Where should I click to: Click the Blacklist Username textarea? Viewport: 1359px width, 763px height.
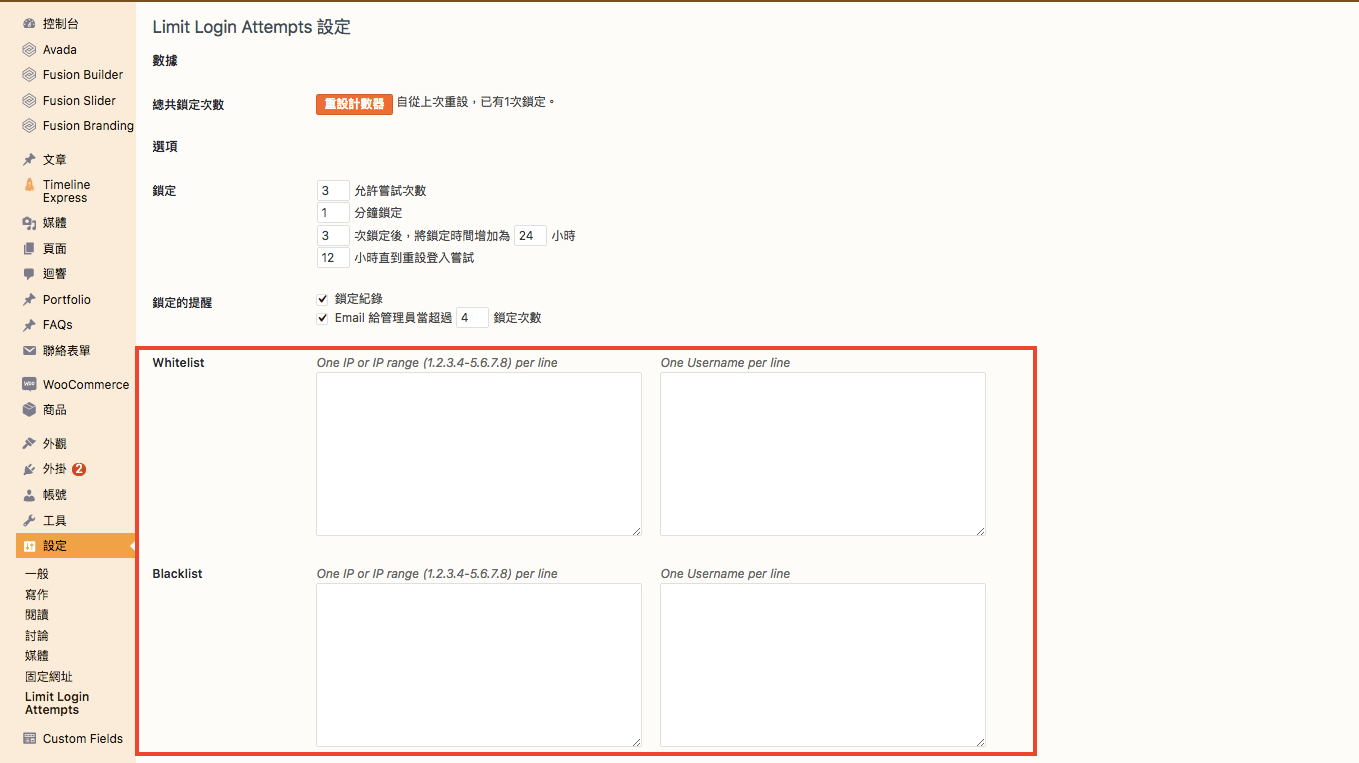(x=822, y=664)
